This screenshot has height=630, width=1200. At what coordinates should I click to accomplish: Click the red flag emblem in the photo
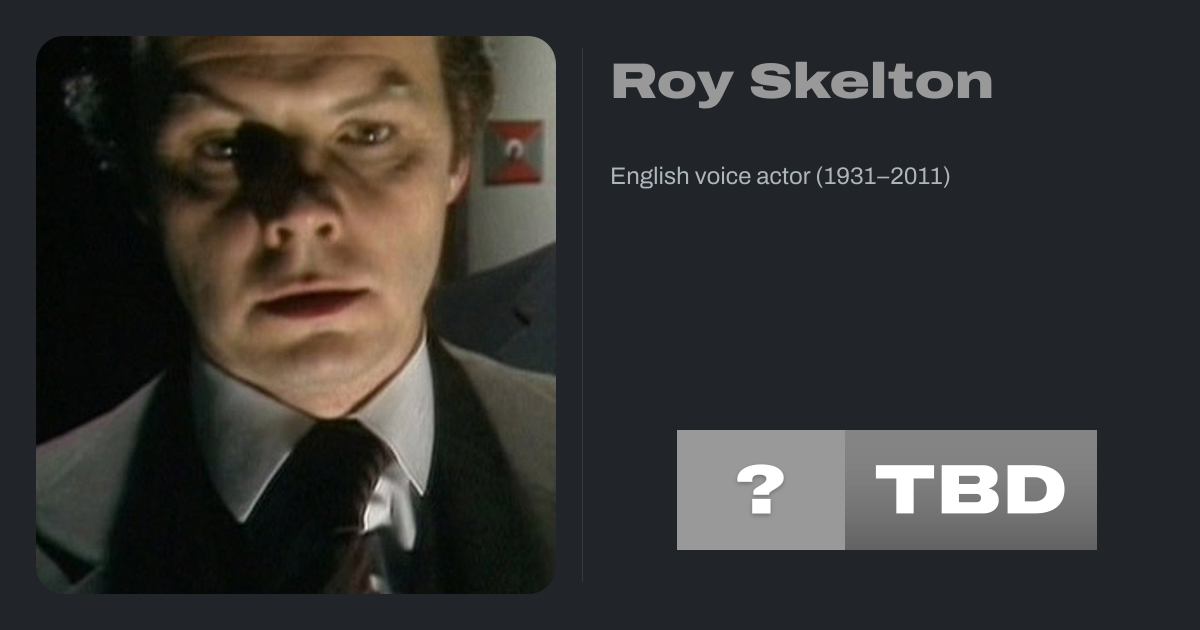point(514,152)
